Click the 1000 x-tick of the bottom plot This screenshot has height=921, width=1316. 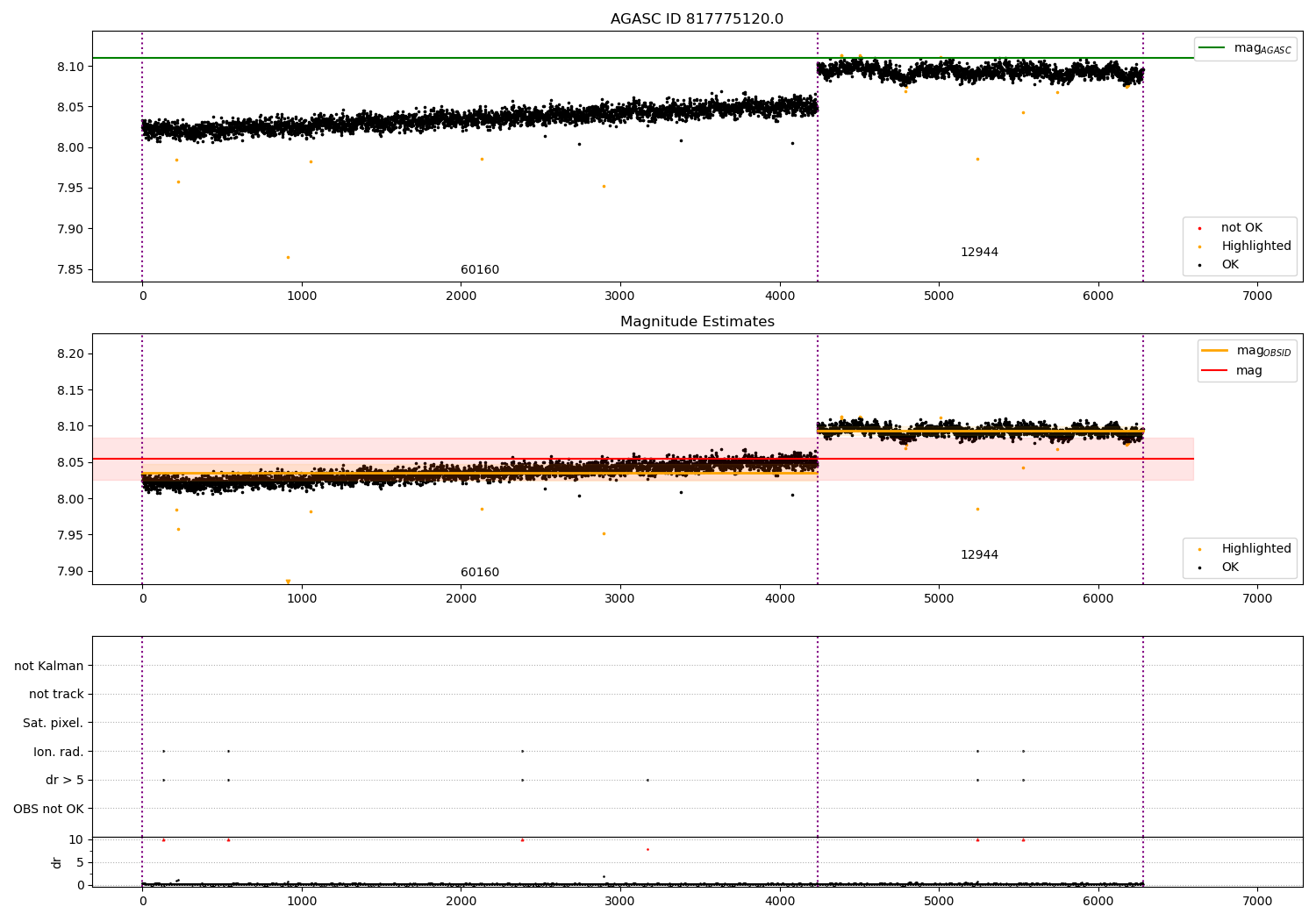click(302, 901)
